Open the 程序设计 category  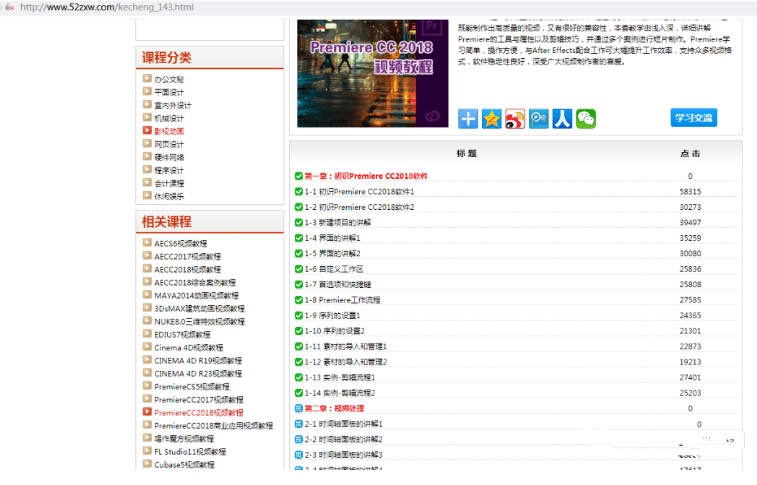click(x=169, y=170)
